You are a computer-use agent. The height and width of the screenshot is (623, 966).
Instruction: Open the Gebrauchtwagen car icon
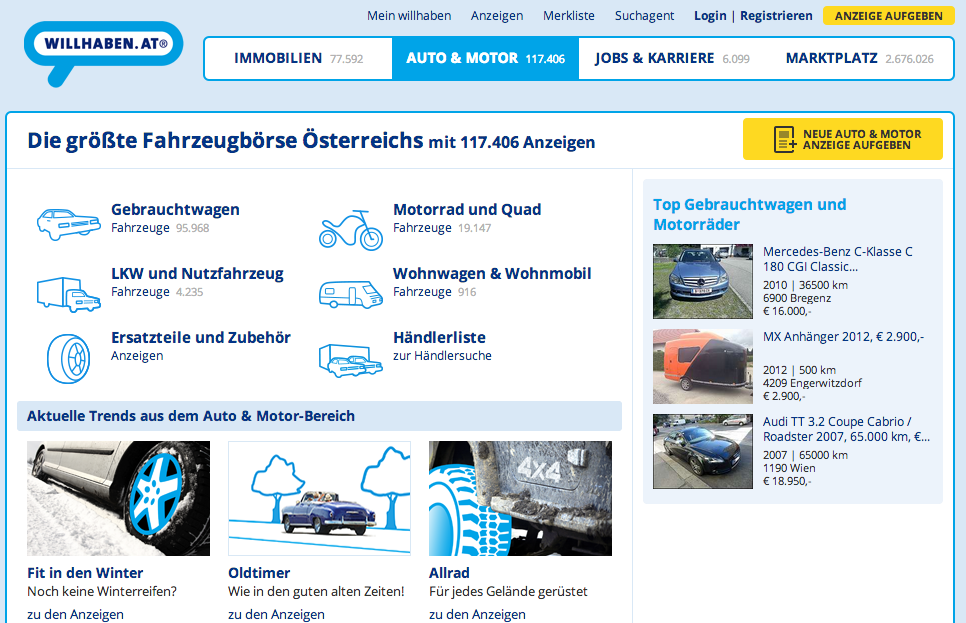coord(68,223)
